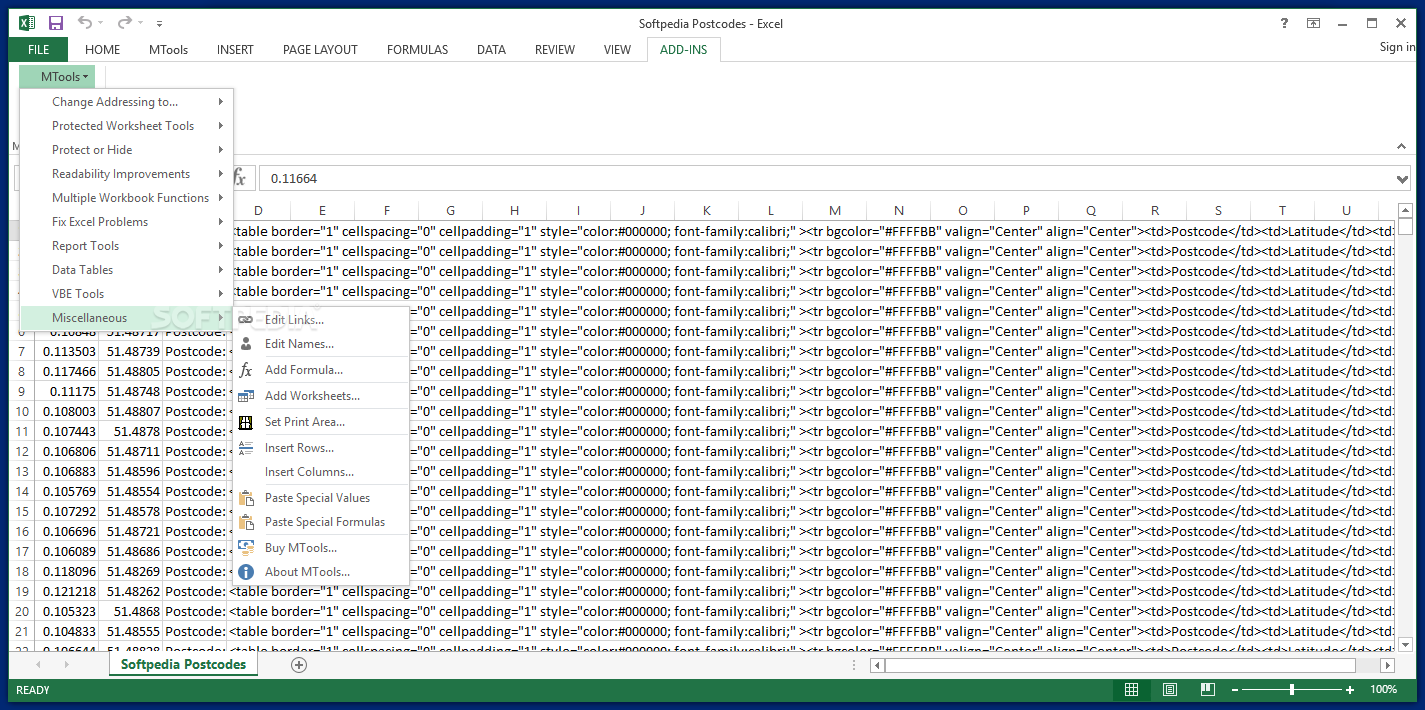
Task: Expand Readability Improvements submenu
Action: pos(126,174)
